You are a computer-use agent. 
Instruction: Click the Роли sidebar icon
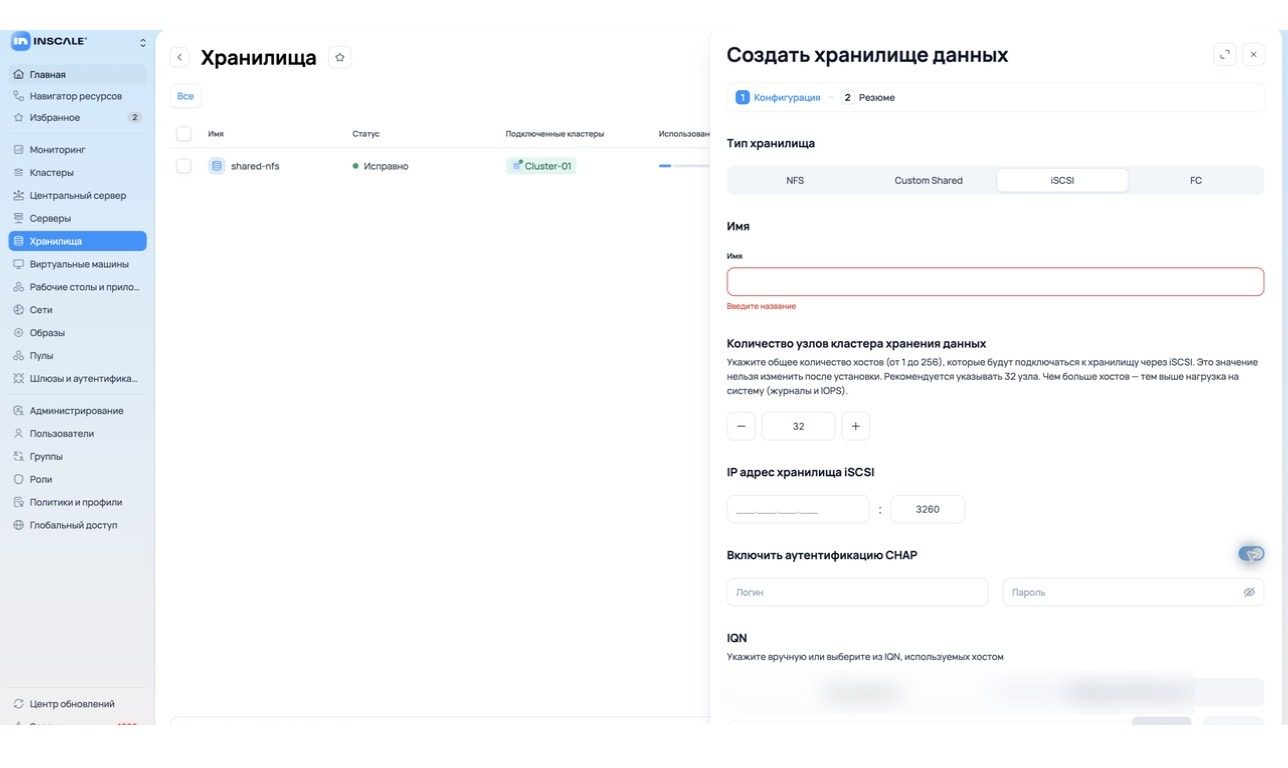tap(18, 479)
